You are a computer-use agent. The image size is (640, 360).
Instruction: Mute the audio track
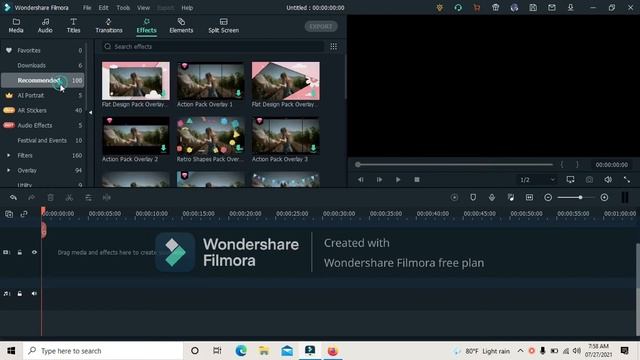pos(34,293)
